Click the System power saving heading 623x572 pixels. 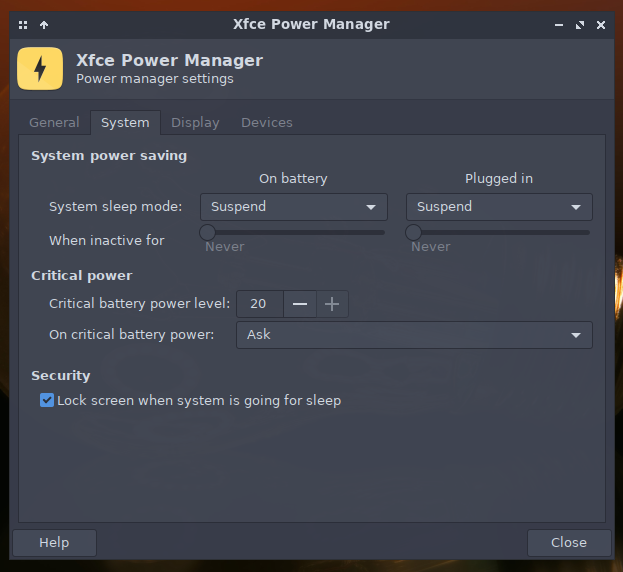point(109,156)
